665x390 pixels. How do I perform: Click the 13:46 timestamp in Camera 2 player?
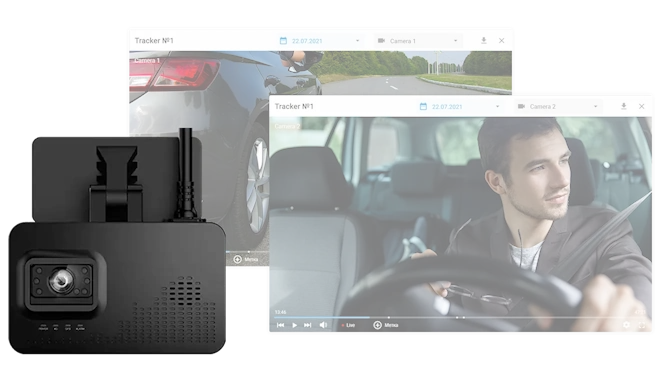(x=280, y=312)
